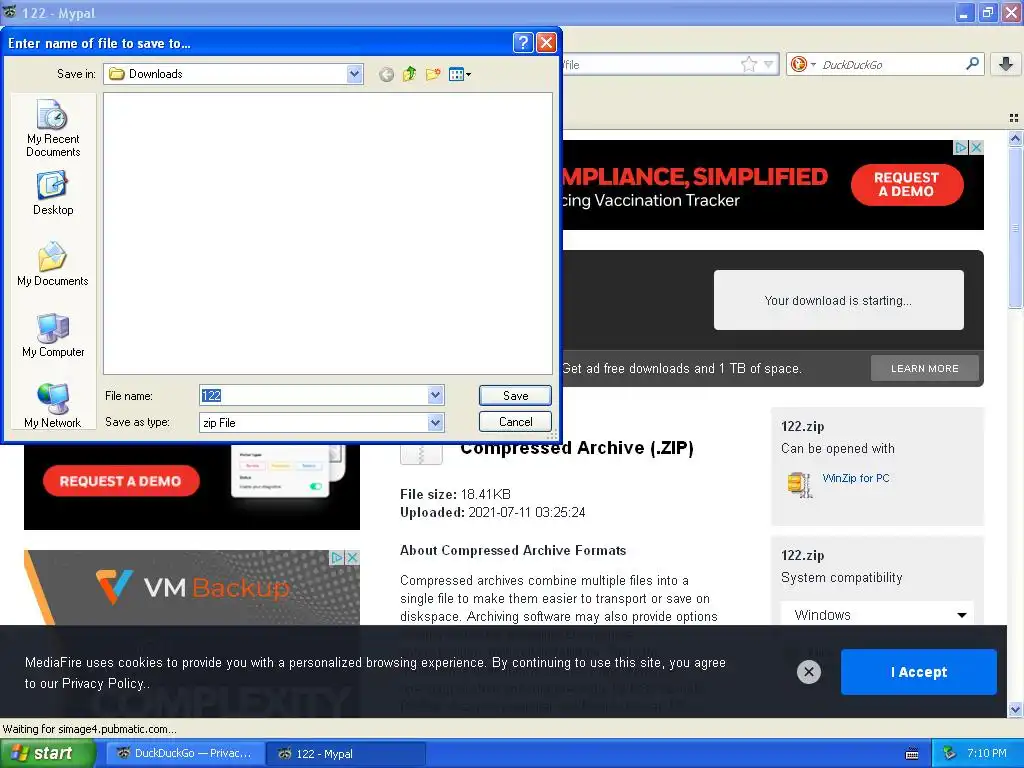This screenshot has width=1024, height=768.
Task: Expand the Save as type dropdown
Action: pos(436,423)
